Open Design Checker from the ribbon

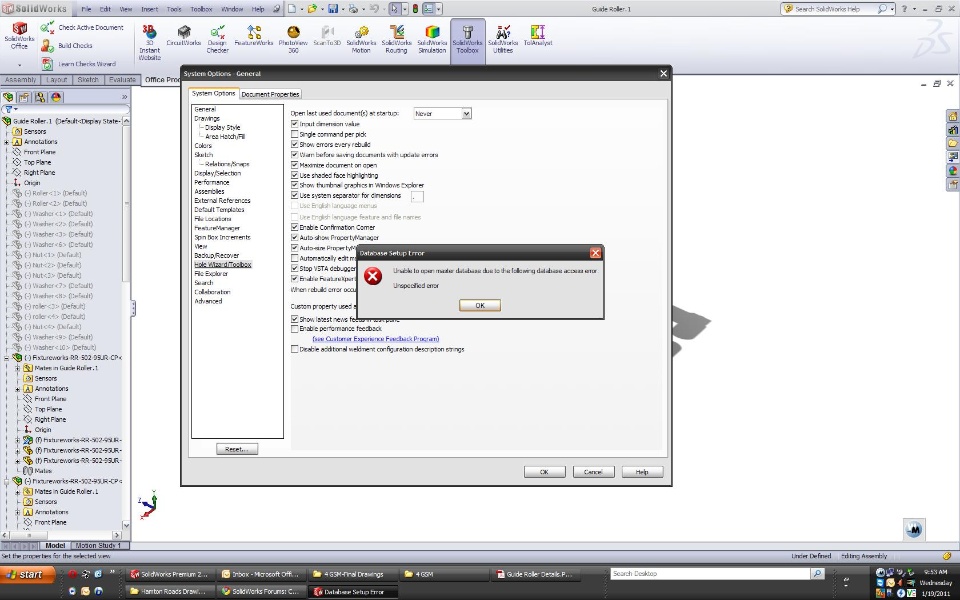[x=217, y=39]
